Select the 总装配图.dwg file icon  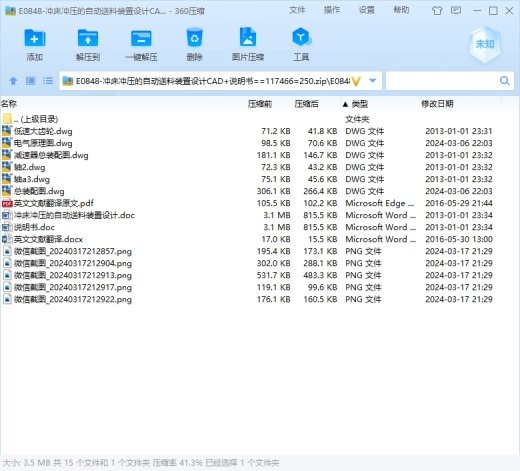7,191
